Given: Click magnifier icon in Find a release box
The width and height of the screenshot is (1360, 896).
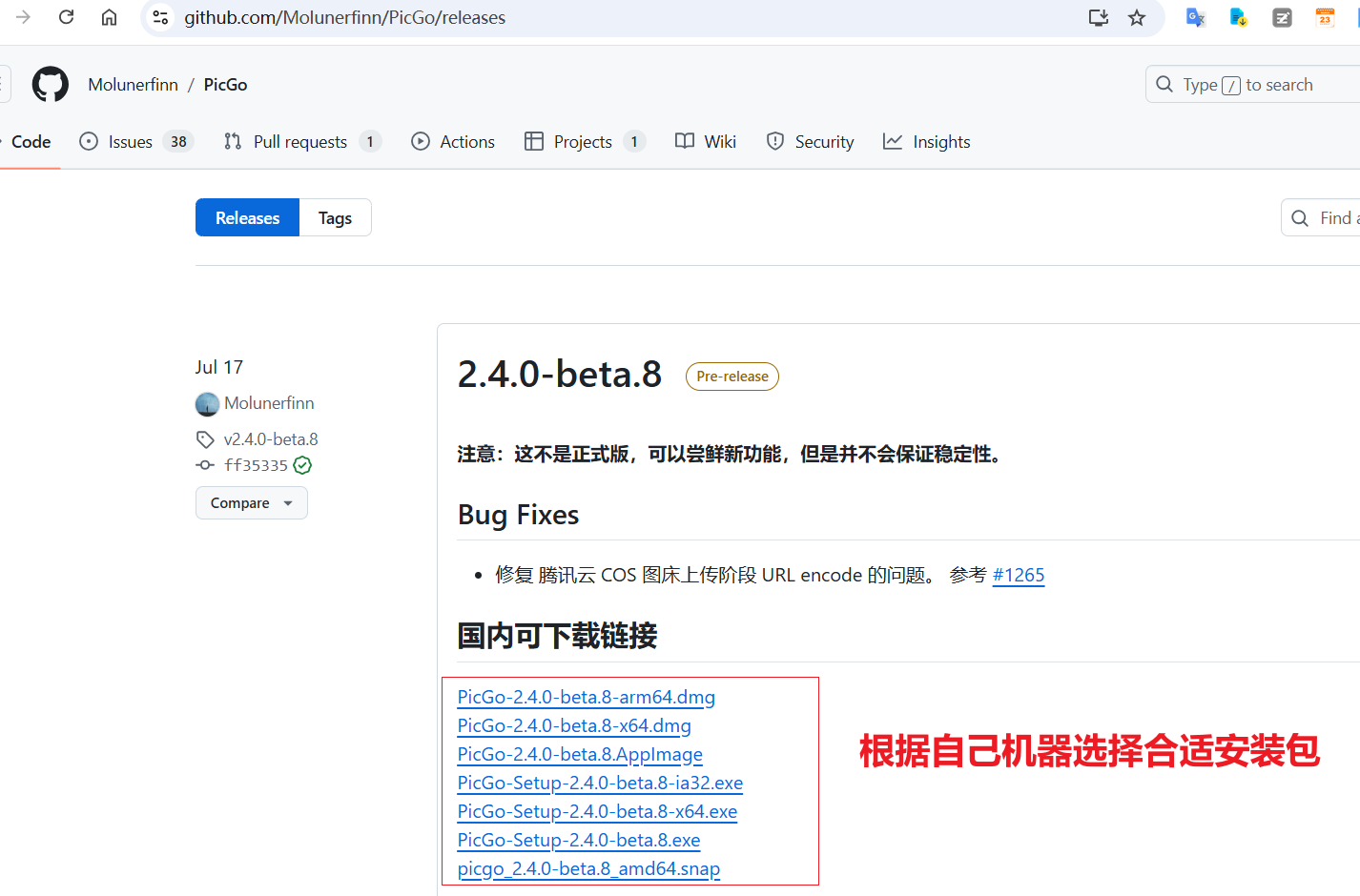Looking at the screenshot, I should pyautogui.click(x=1300, y=218).
